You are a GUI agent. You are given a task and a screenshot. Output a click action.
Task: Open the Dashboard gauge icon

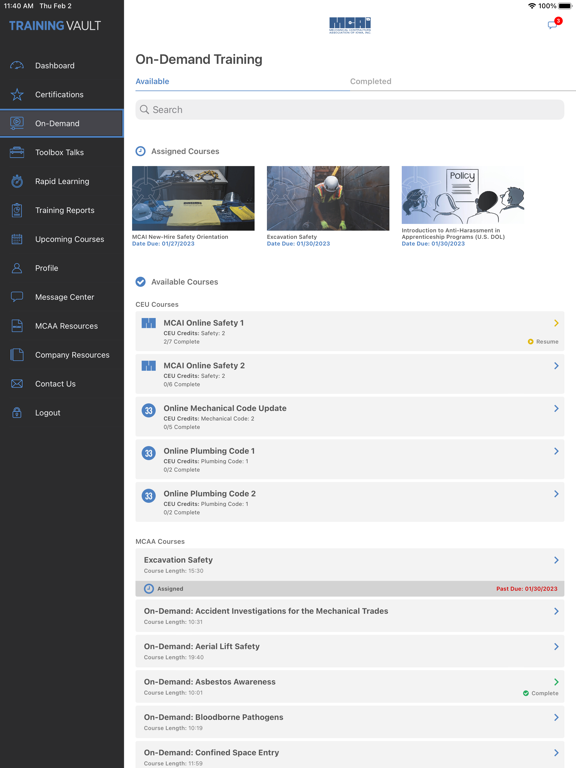17,65
